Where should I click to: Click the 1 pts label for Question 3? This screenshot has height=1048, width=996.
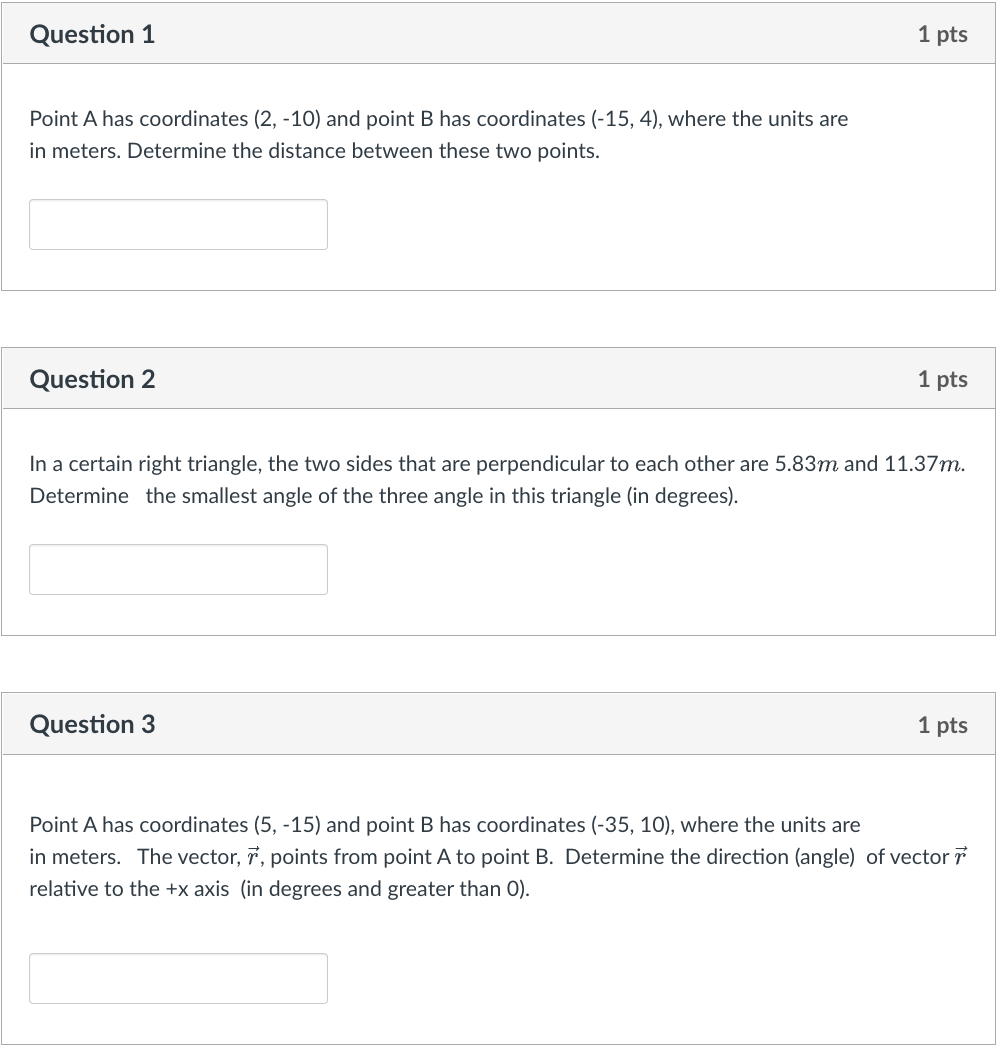[x=941, y=724]
